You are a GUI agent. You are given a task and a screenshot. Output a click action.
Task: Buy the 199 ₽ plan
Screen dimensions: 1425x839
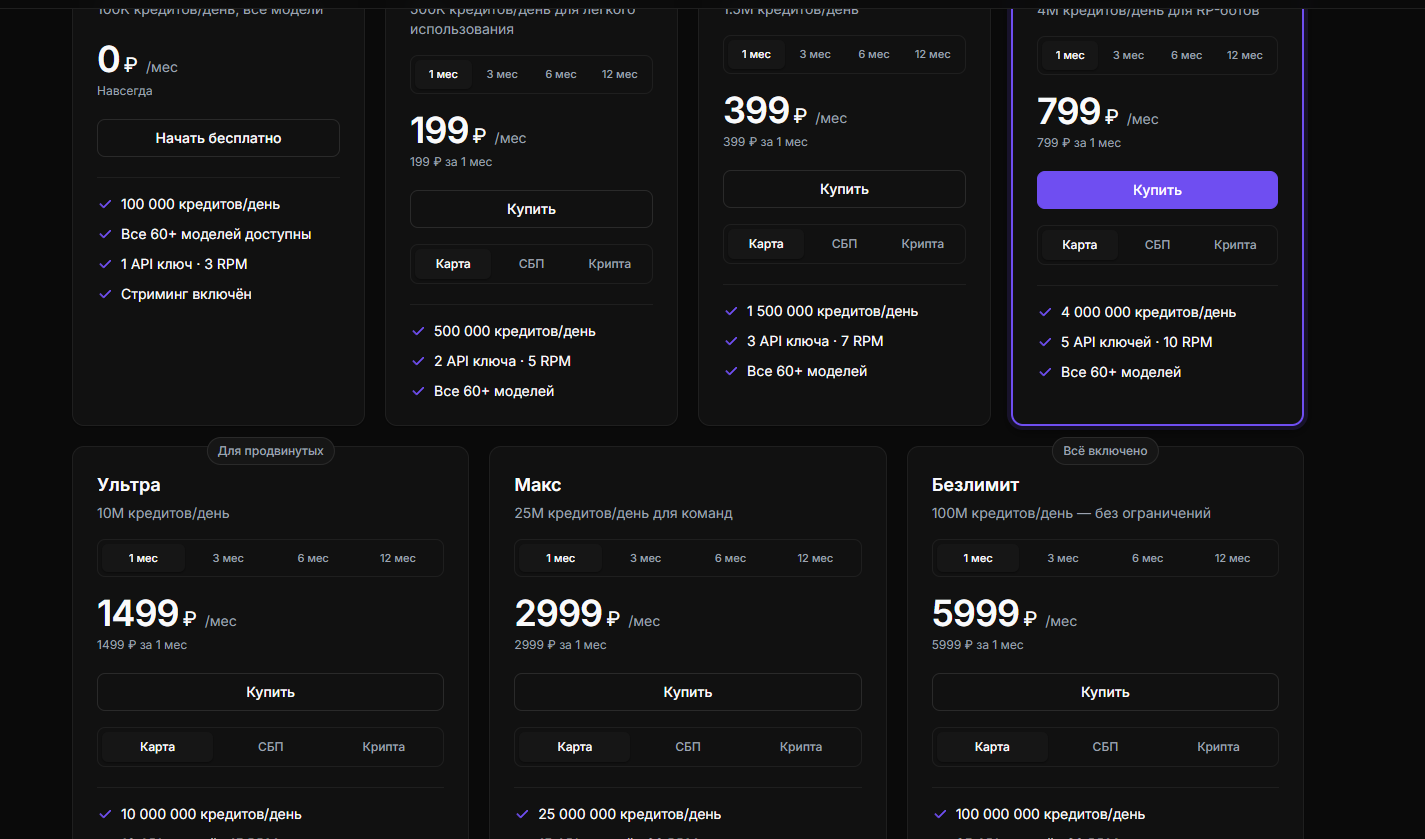tap(531, 209)
